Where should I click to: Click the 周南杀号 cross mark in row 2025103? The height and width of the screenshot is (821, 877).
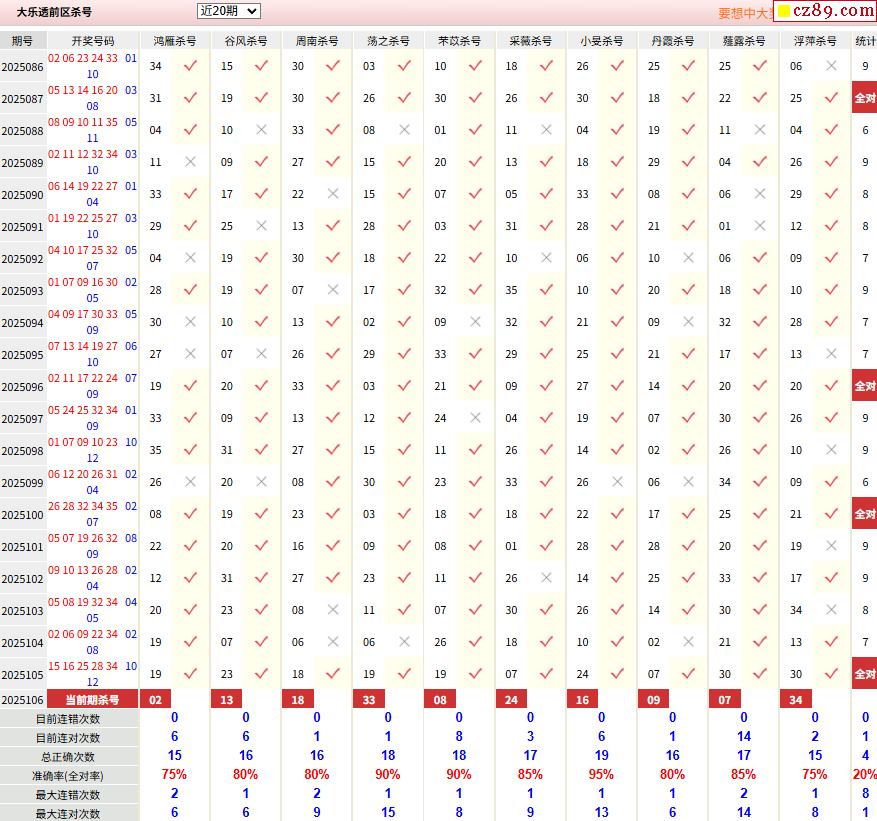(x=333, y=610)
